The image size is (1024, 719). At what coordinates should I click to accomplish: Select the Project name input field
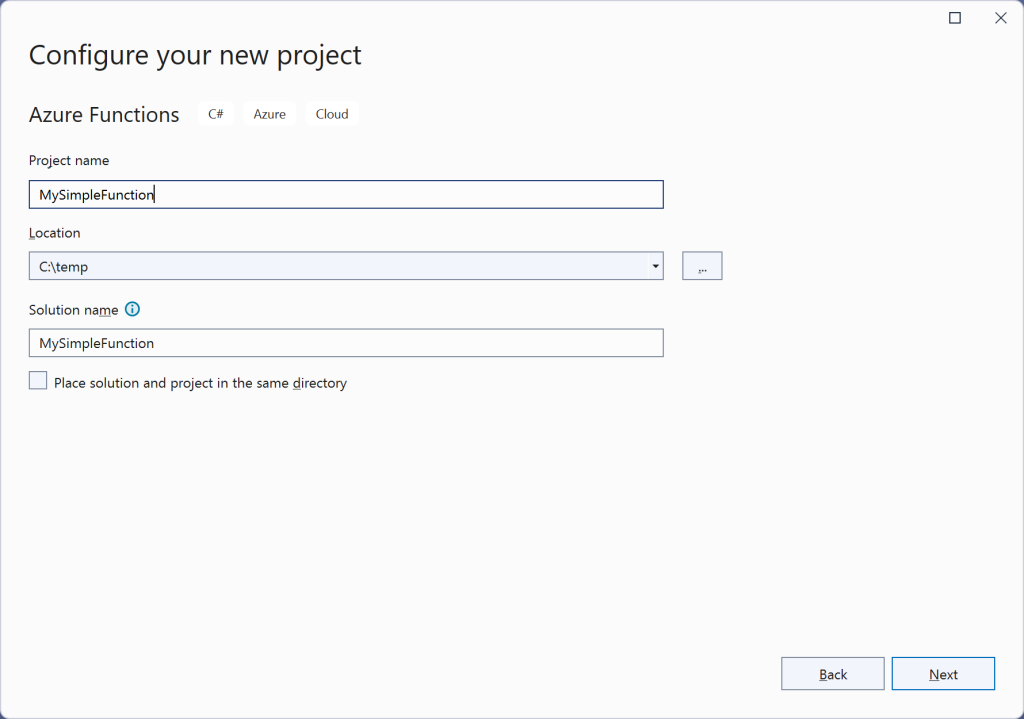(345, 194)
